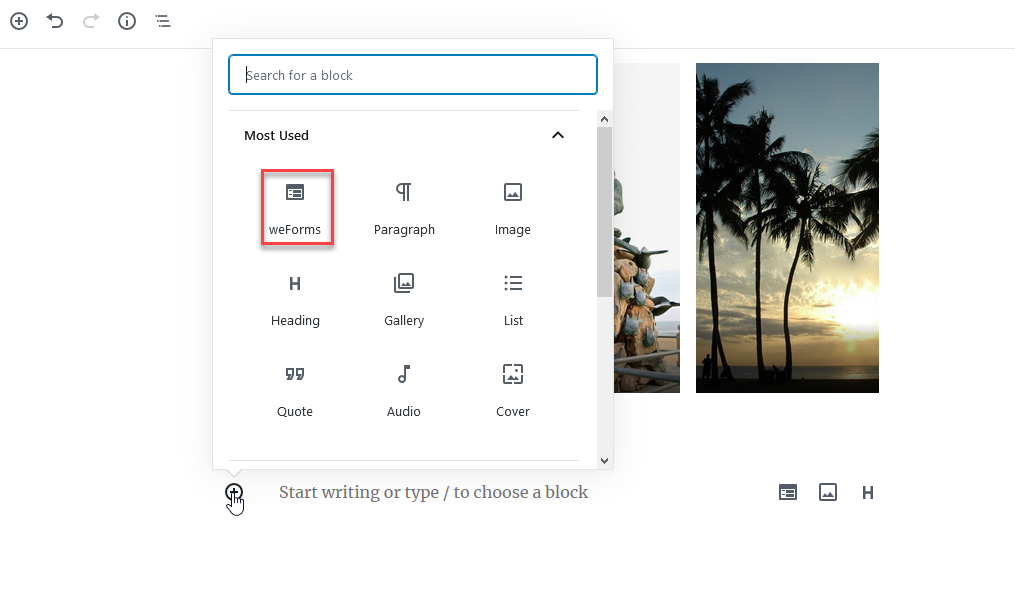Insert the List block
Screen dimensions: 1015x599
tap(513, 299)
